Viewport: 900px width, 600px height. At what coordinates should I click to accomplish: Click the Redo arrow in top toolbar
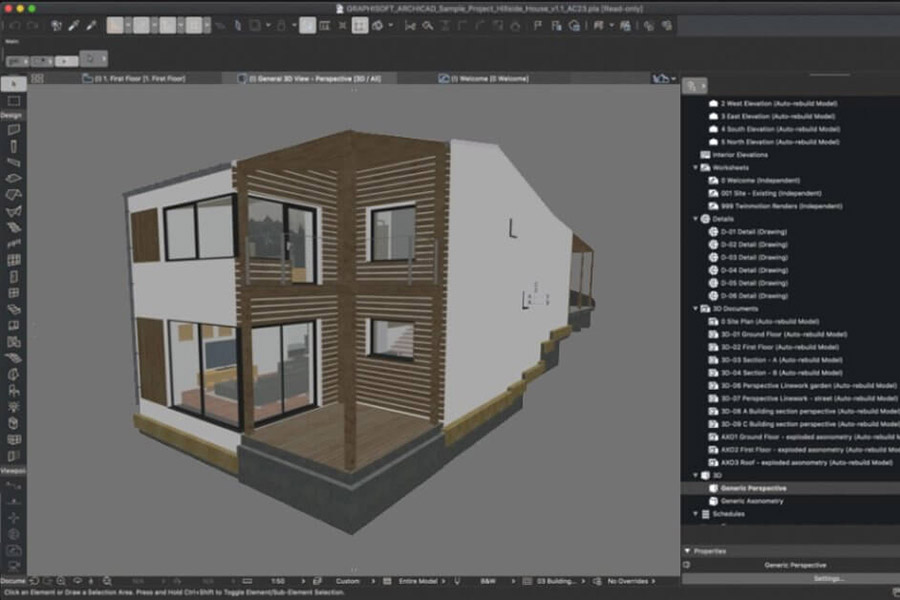tap(33, 26)
